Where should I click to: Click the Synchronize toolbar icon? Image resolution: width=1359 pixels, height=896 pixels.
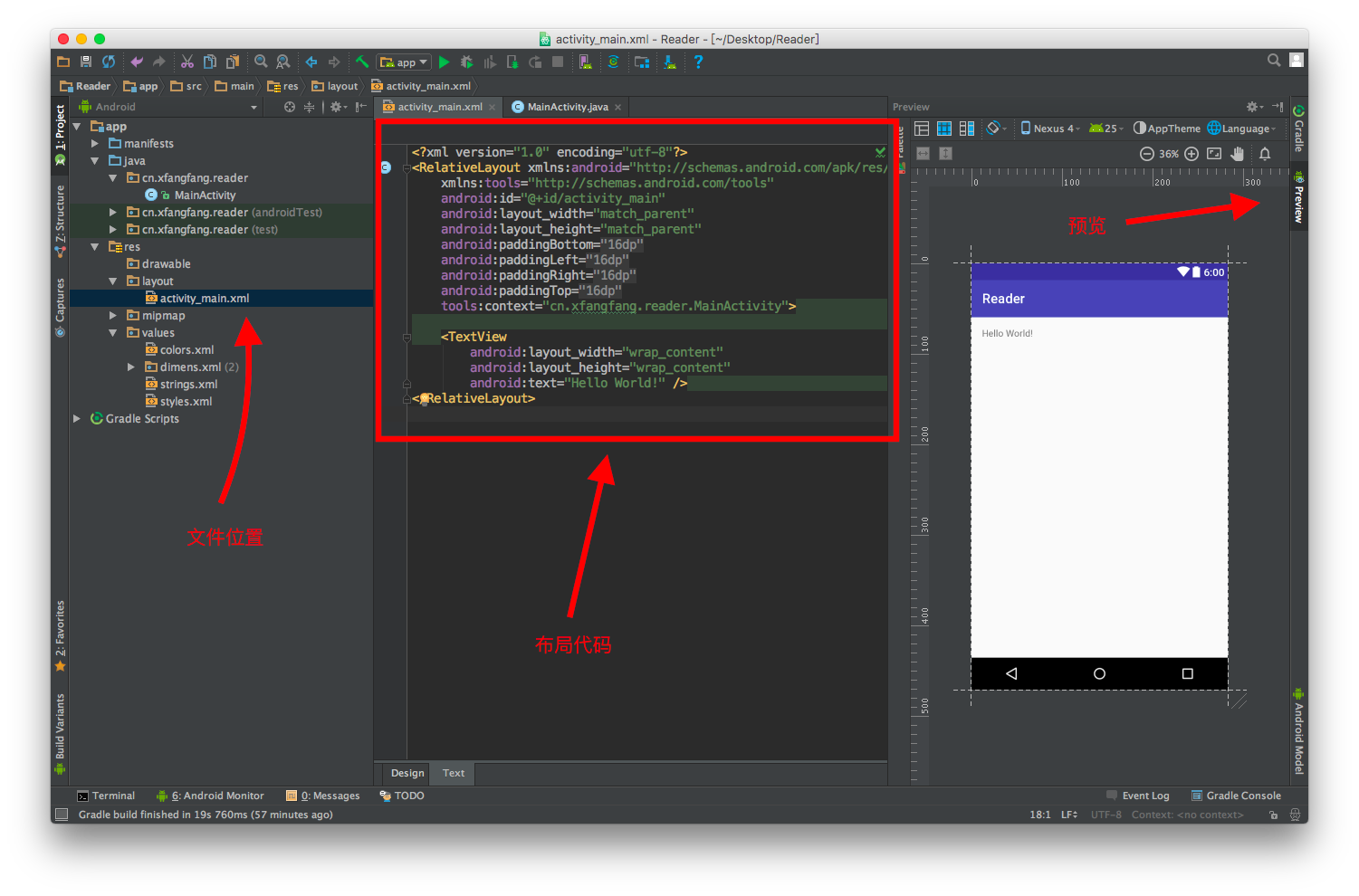click(x=109, y=62)
